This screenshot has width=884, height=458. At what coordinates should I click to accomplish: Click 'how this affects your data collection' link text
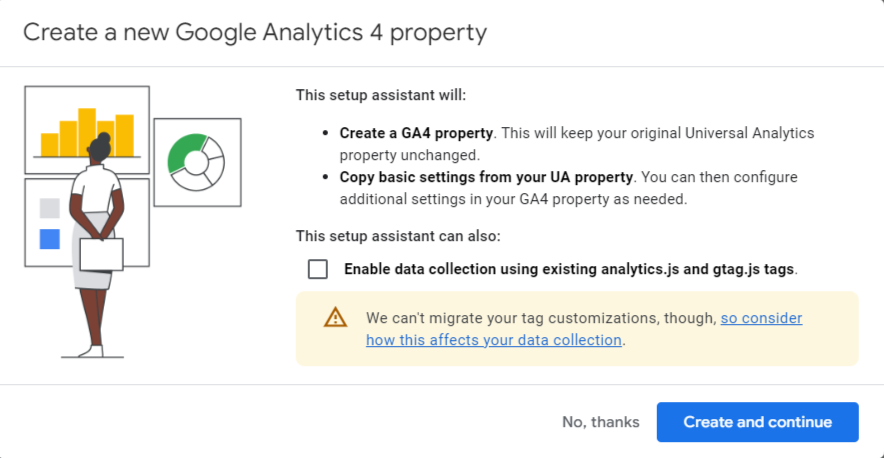click(494, 340)
